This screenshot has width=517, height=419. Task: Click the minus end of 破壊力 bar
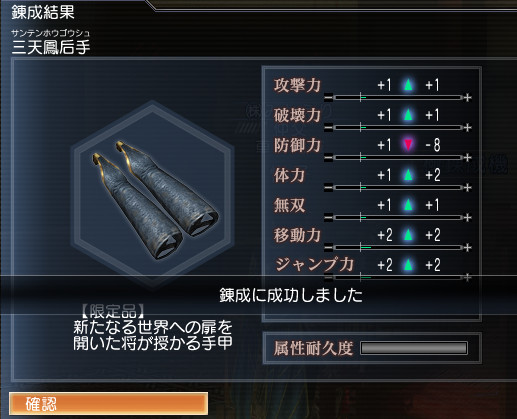[328, 128]
